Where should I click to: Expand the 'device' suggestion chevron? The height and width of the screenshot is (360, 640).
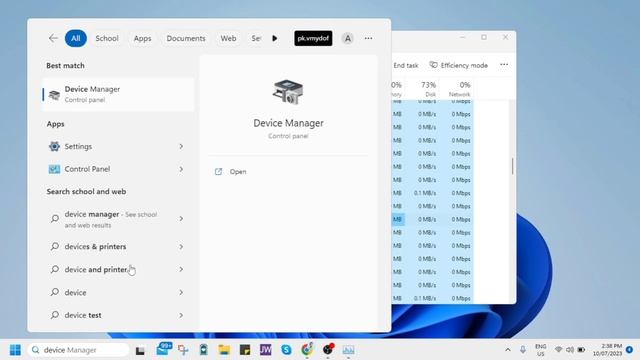181,292
